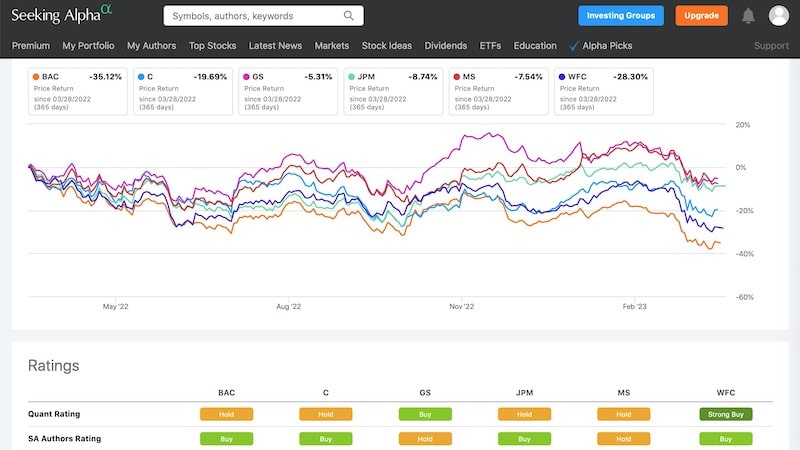Click the orange Upgrade button

(x=702, y=15)
